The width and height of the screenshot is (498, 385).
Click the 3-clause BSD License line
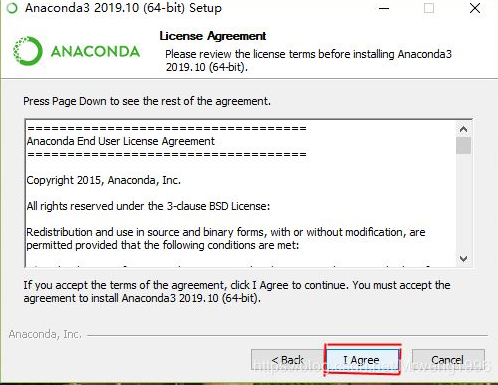point(148,206)
